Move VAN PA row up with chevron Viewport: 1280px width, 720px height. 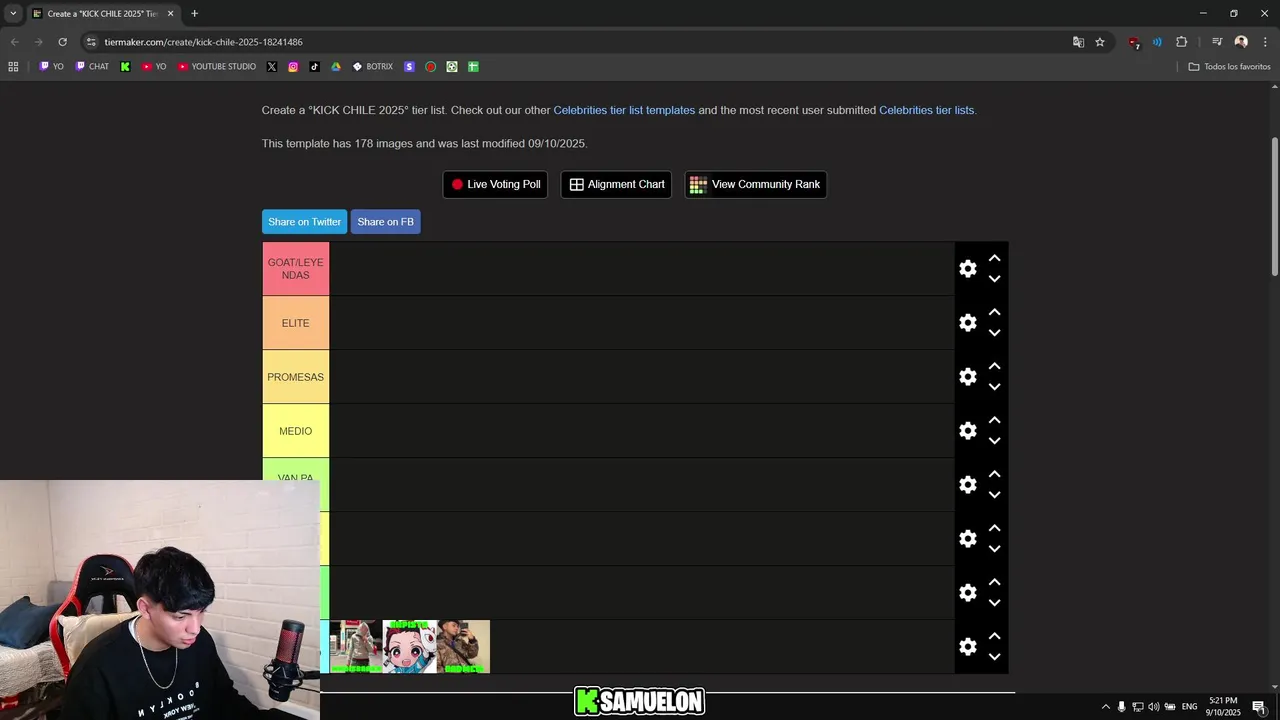(x=994, y=474)
